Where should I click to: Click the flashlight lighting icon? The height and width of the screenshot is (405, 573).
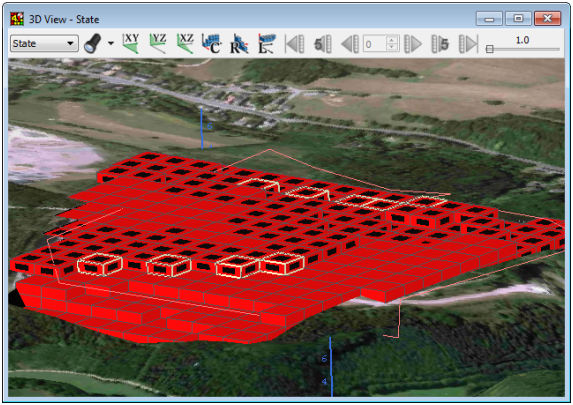(x=92, y=43)
